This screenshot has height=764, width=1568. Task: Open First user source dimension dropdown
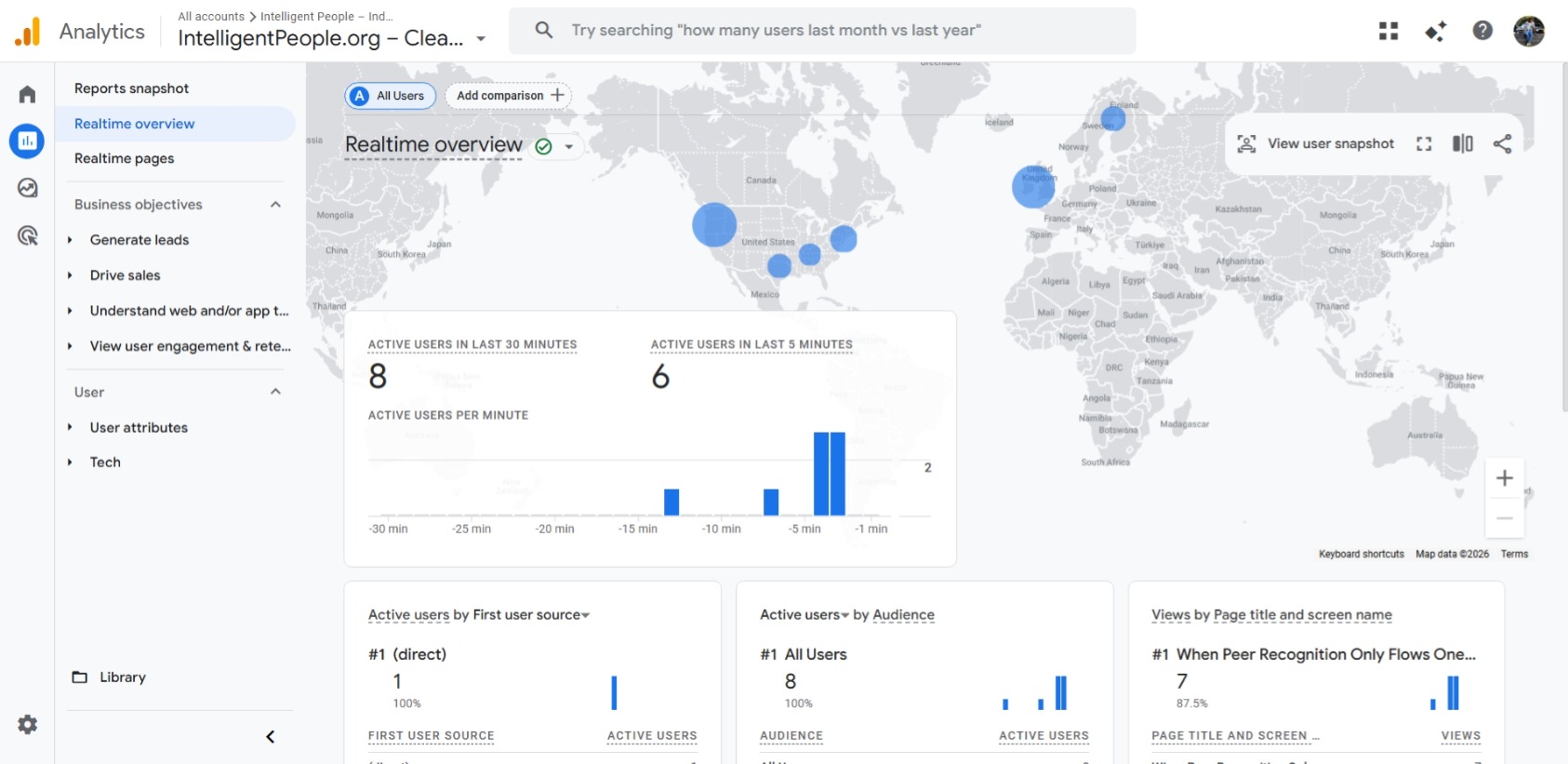point(585,615)
